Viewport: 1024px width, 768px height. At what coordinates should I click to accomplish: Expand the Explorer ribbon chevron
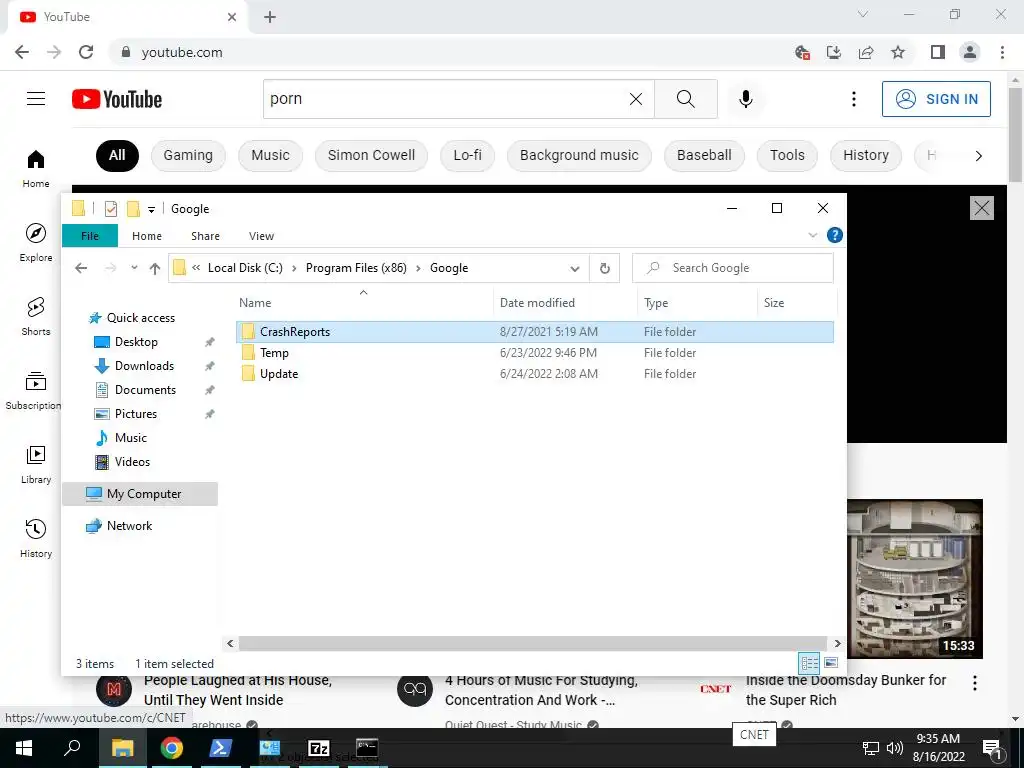[812, 235]
